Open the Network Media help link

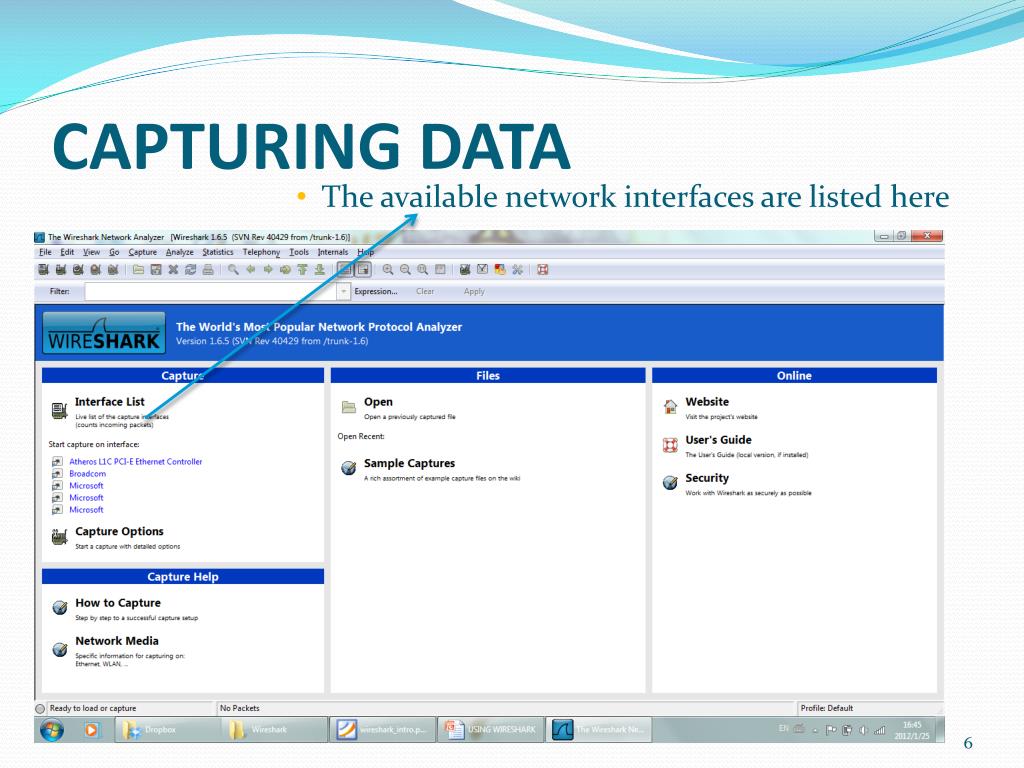[x=117, y=641]
